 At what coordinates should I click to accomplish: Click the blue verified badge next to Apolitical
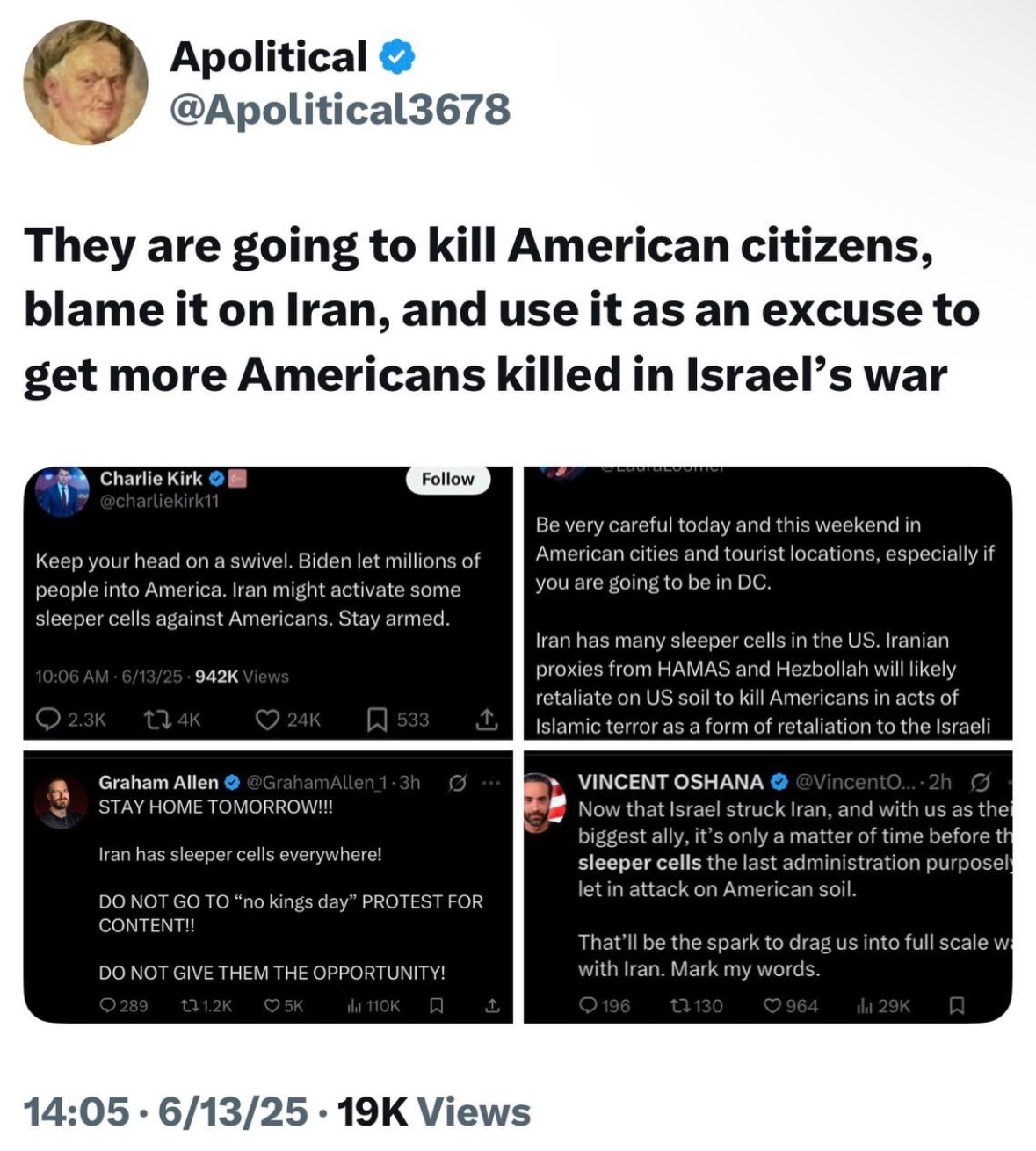[396, 57]
